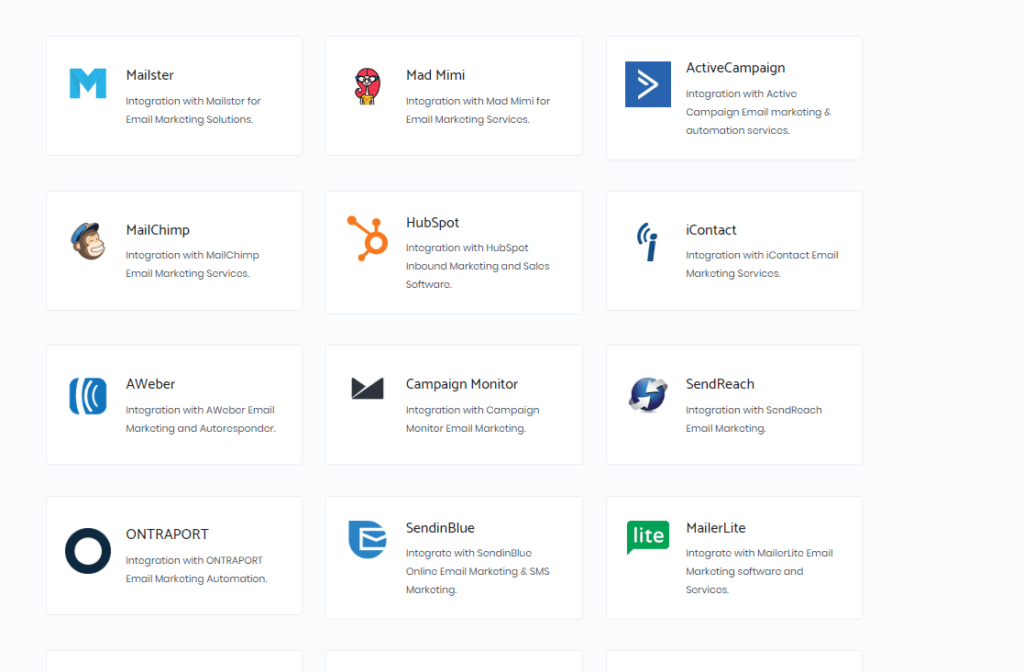Open the ONTRAPORT integration title
This screenshot has width=1024, height=672.
pyautogui.click(x=167, y=534)
